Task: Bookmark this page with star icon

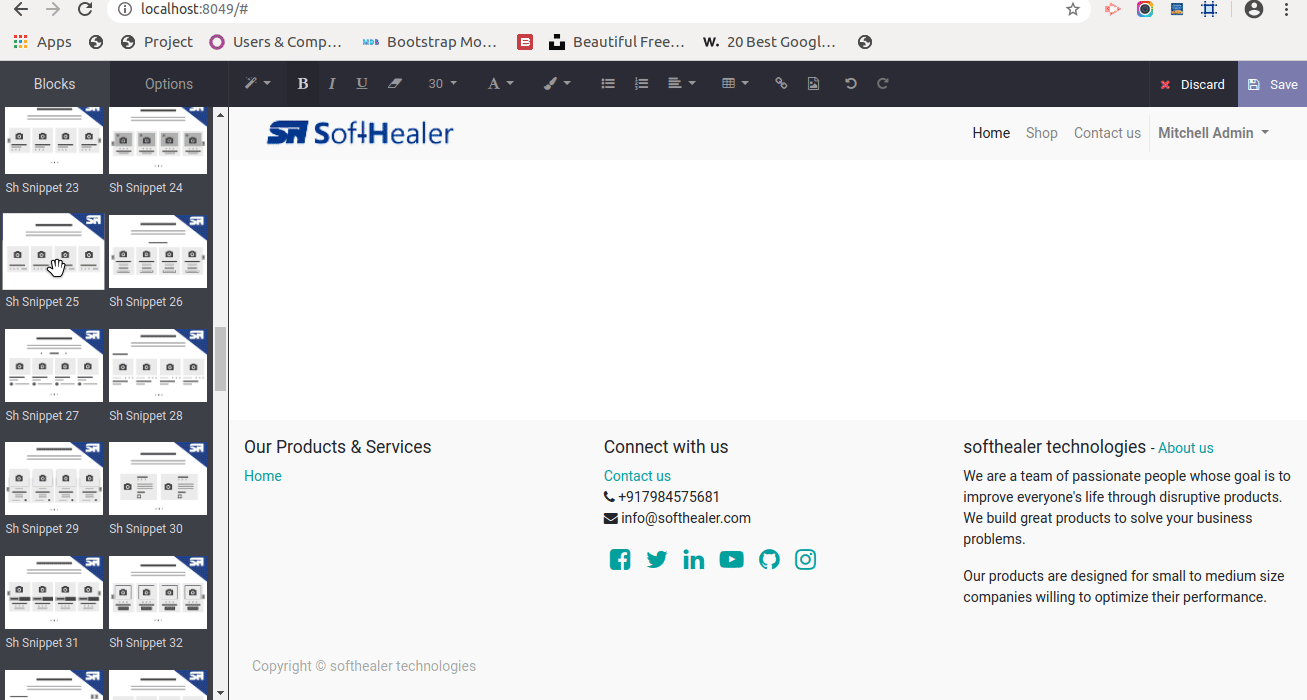Action: pos(1073,9)
